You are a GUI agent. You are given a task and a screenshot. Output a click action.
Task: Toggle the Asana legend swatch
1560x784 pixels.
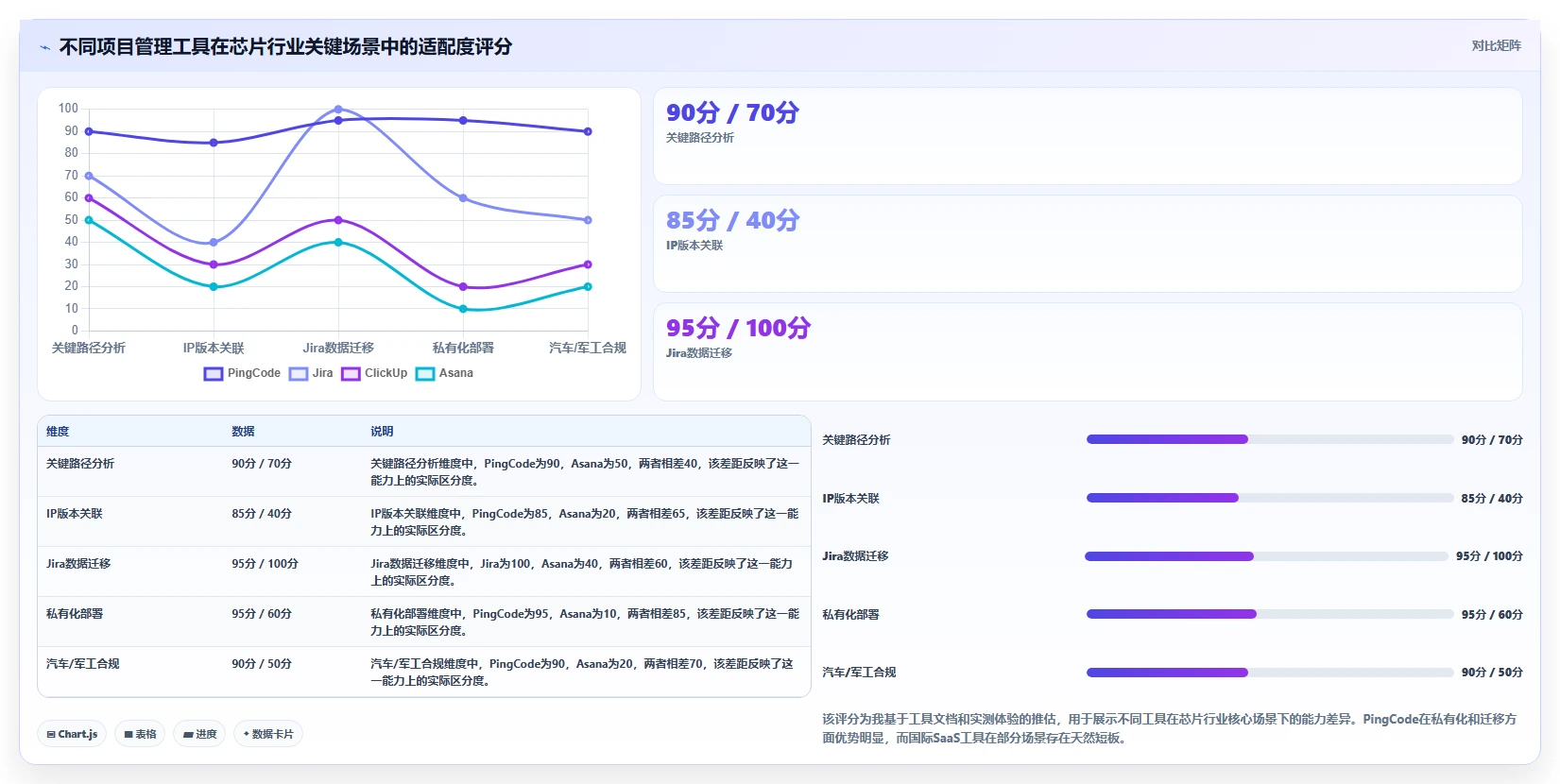pos(425,374)
